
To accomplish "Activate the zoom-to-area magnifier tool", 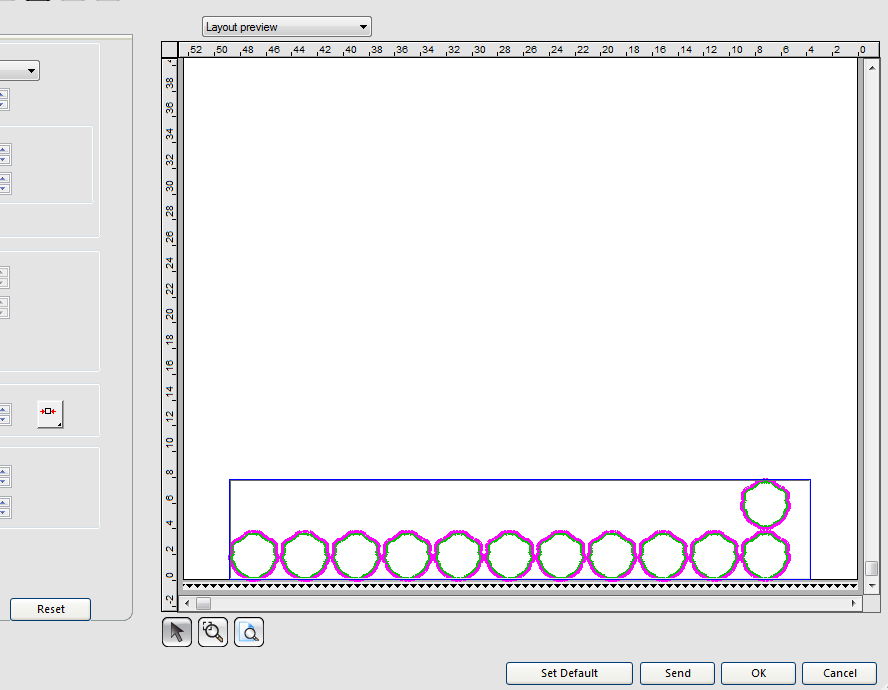I will click(x=213, y=632).
